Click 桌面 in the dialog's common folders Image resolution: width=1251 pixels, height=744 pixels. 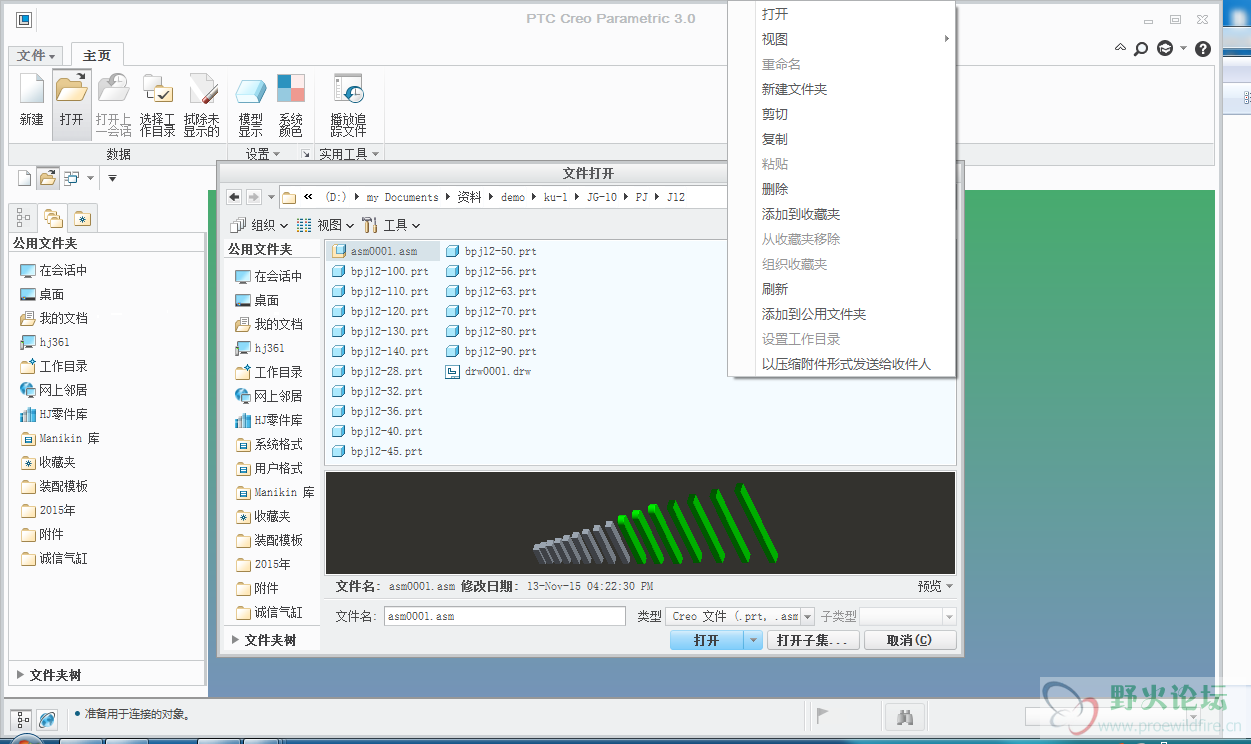point(257,300)
